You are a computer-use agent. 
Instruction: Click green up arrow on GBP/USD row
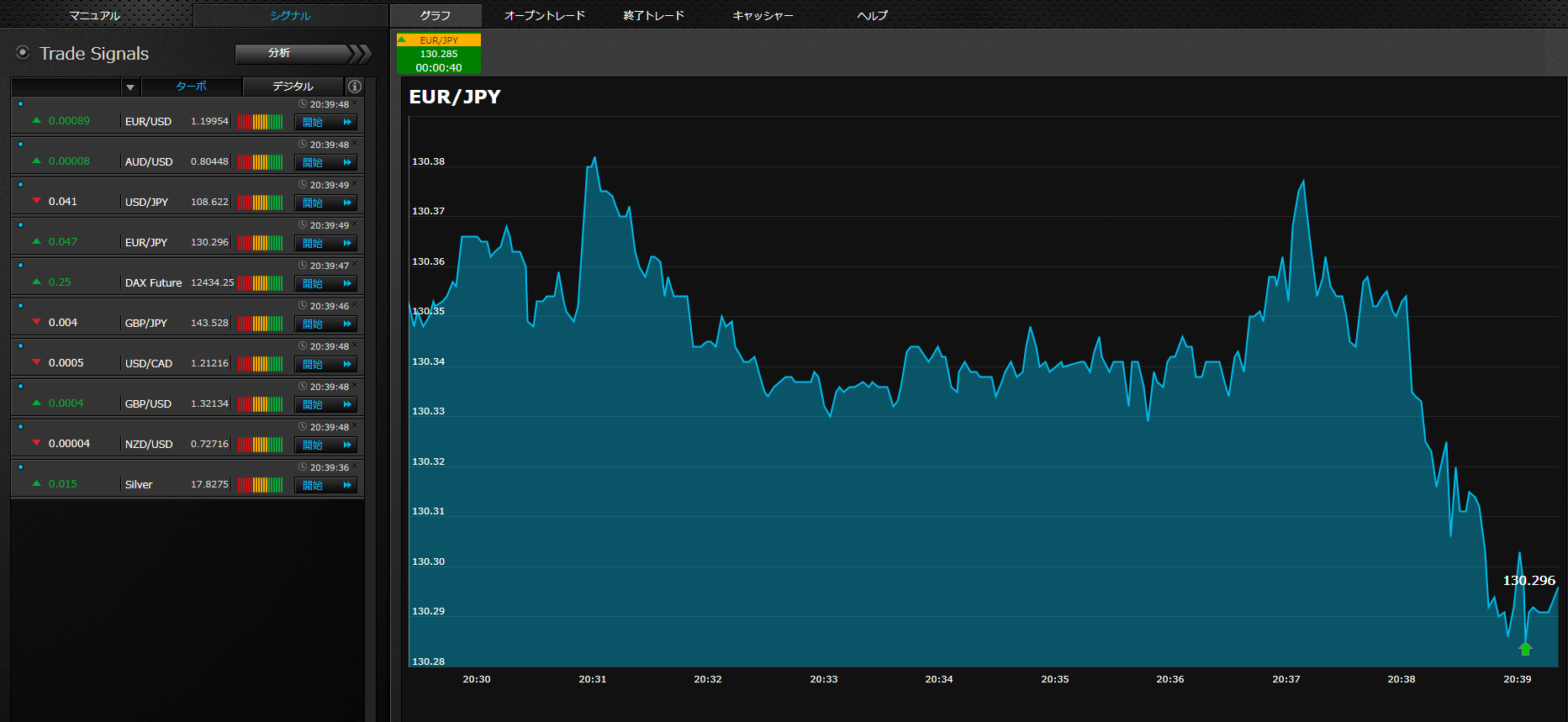tap(36, 403)
